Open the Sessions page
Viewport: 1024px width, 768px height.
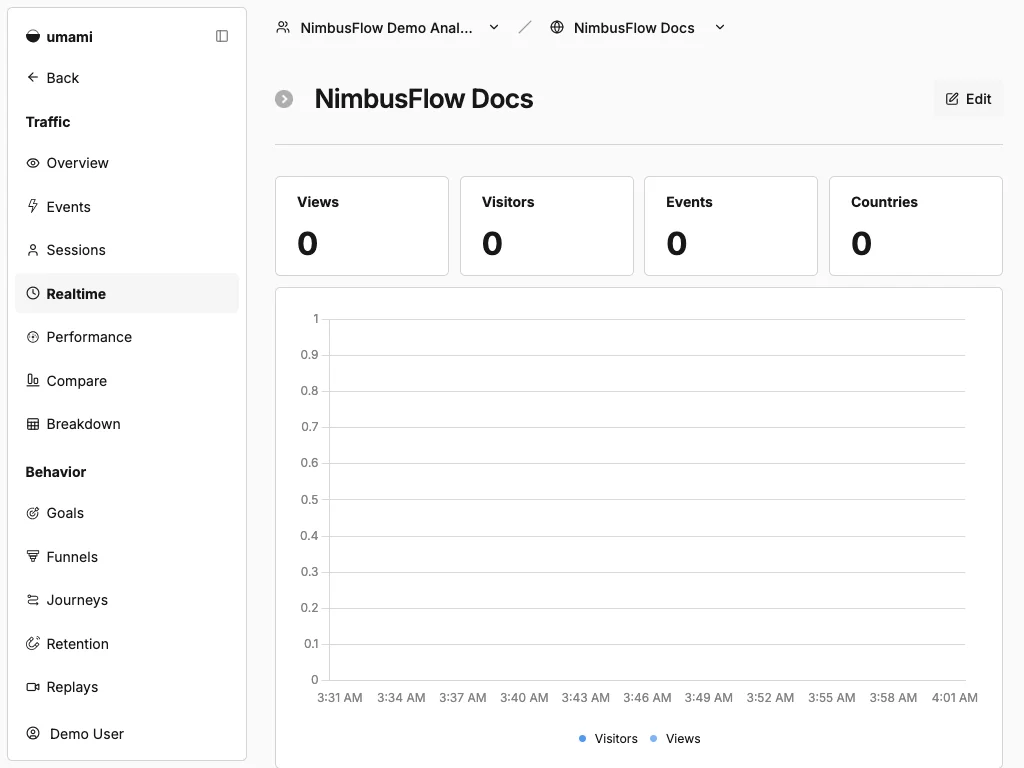pyautogui.click(x=127, y=250)
